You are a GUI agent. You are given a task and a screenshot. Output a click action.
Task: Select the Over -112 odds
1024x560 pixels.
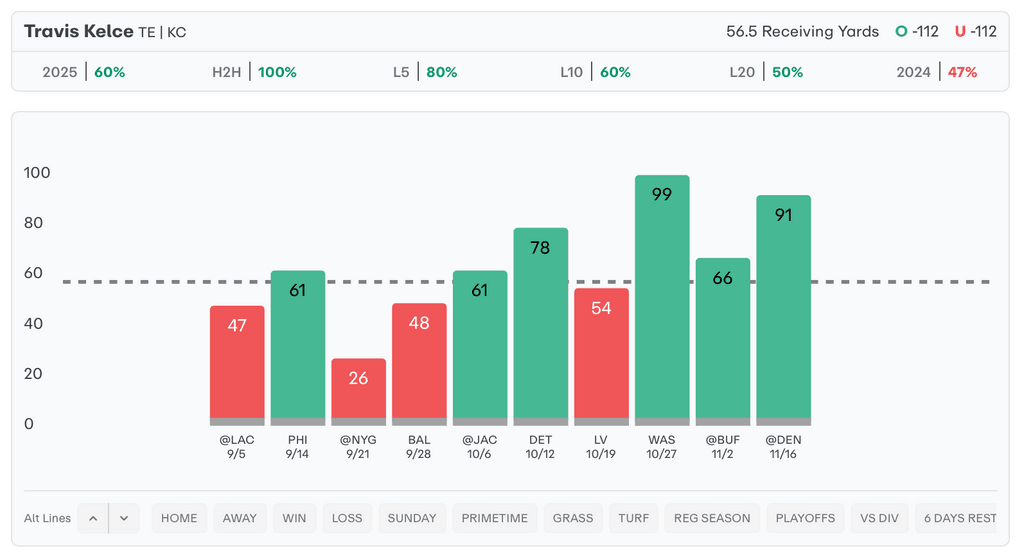point(917,31)
